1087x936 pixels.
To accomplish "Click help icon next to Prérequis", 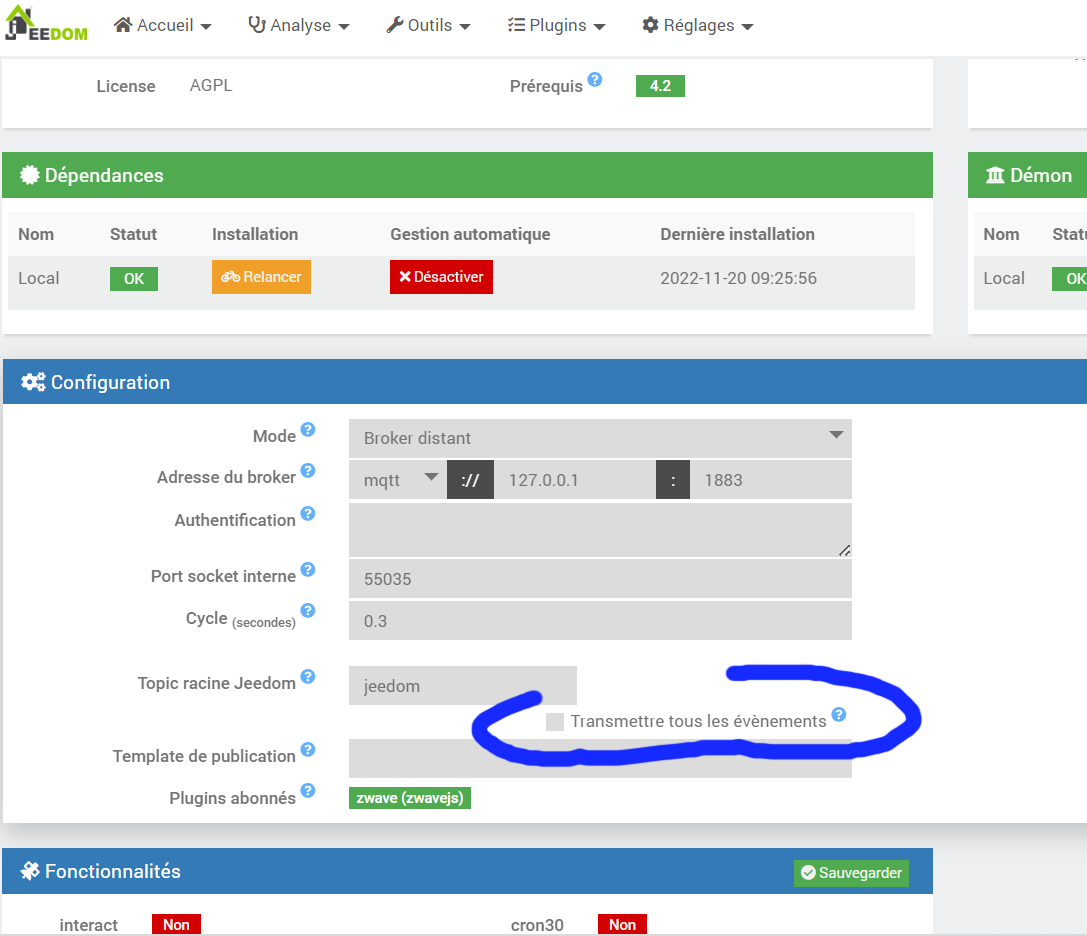I will [x=595, y=79].
